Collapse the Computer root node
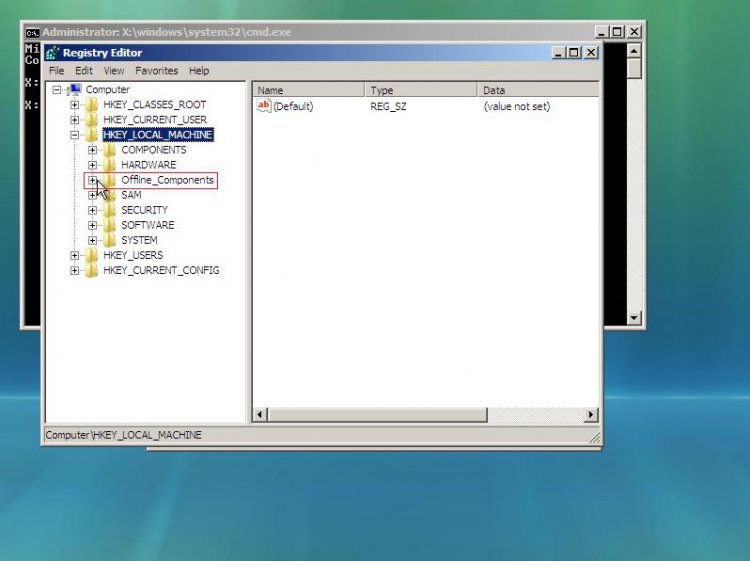This screenshot has width=750, height=561. 57,89
